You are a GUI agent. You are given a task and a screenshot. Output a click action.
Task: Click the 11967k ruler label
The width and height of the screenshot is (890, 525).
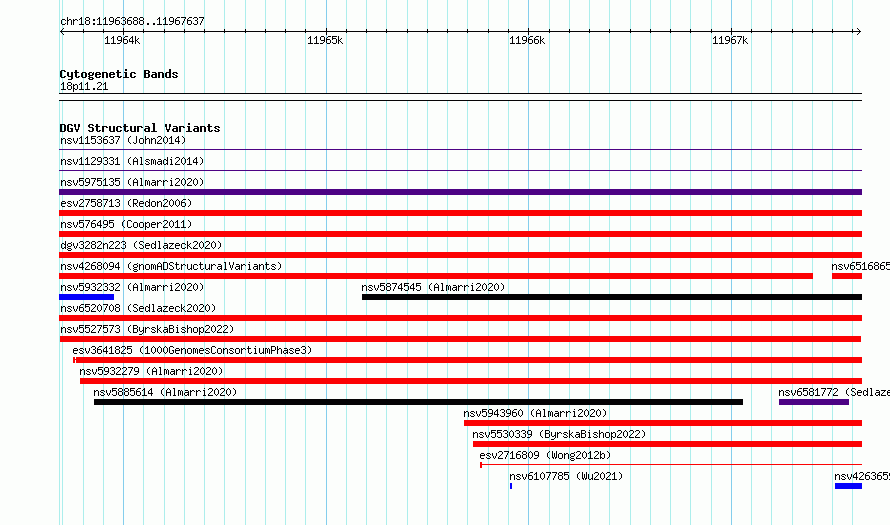[730, 40]
